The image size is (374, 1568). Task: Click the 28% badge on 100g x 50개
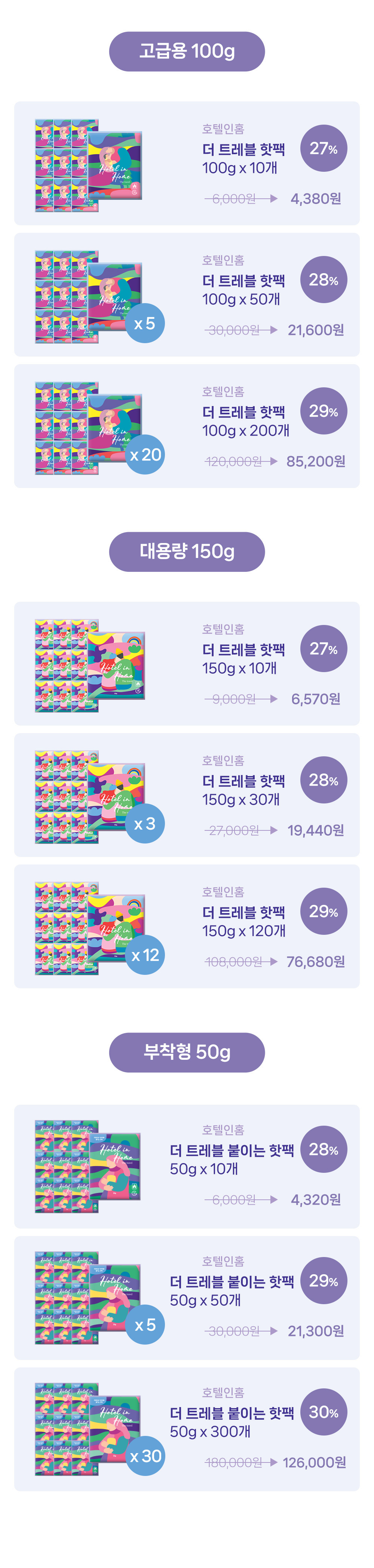coord(324,280)
